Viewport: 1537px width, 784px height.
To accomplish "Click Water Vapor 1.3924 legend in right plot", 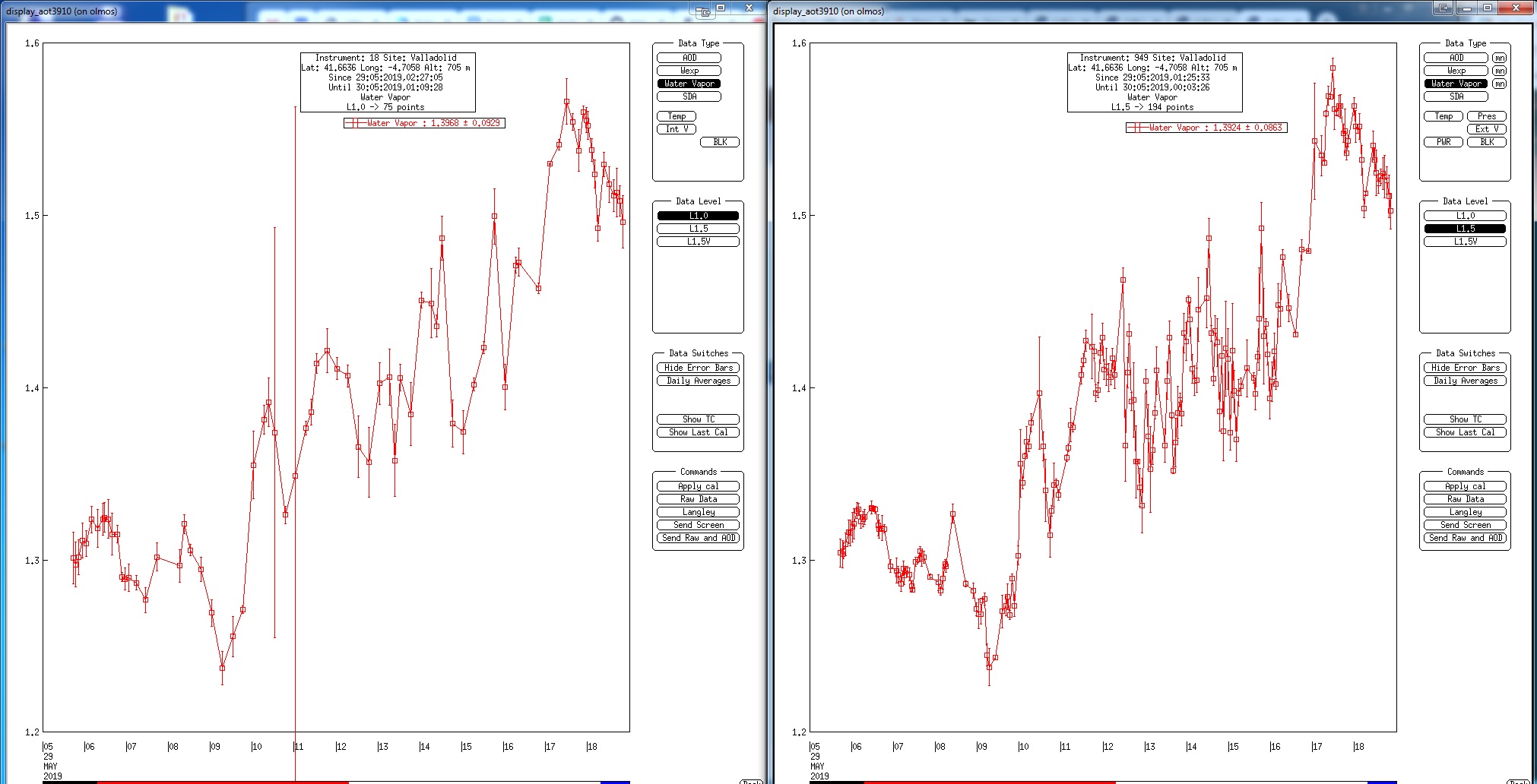I will click(x=1206, y=128).
